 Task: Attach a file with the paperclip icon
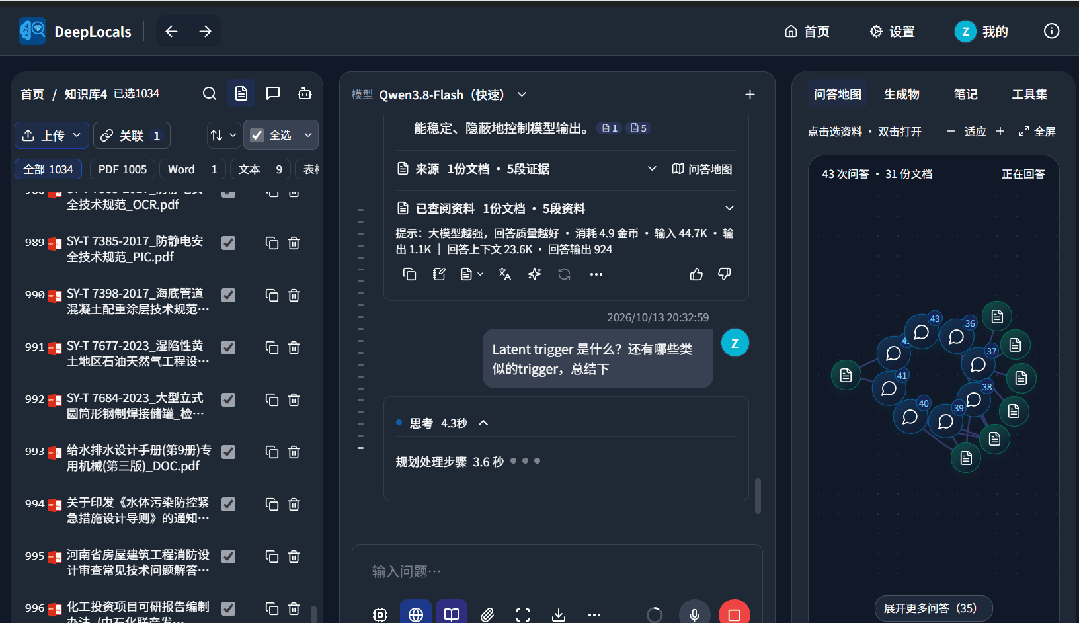[487, 614]
